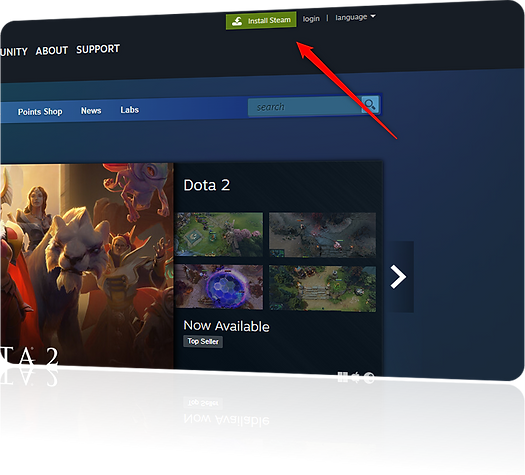Viewport: 525px width, 475px height.
Task: Click the Now Available text
Action: coord(226,326)
